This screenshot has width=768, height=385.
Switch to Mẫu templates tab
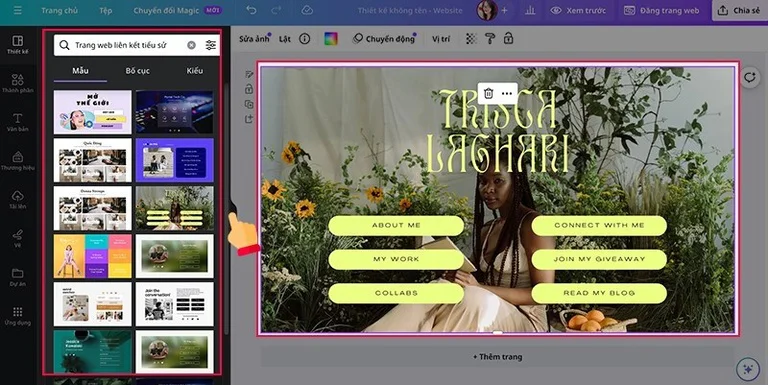click(x=80, y=71)
